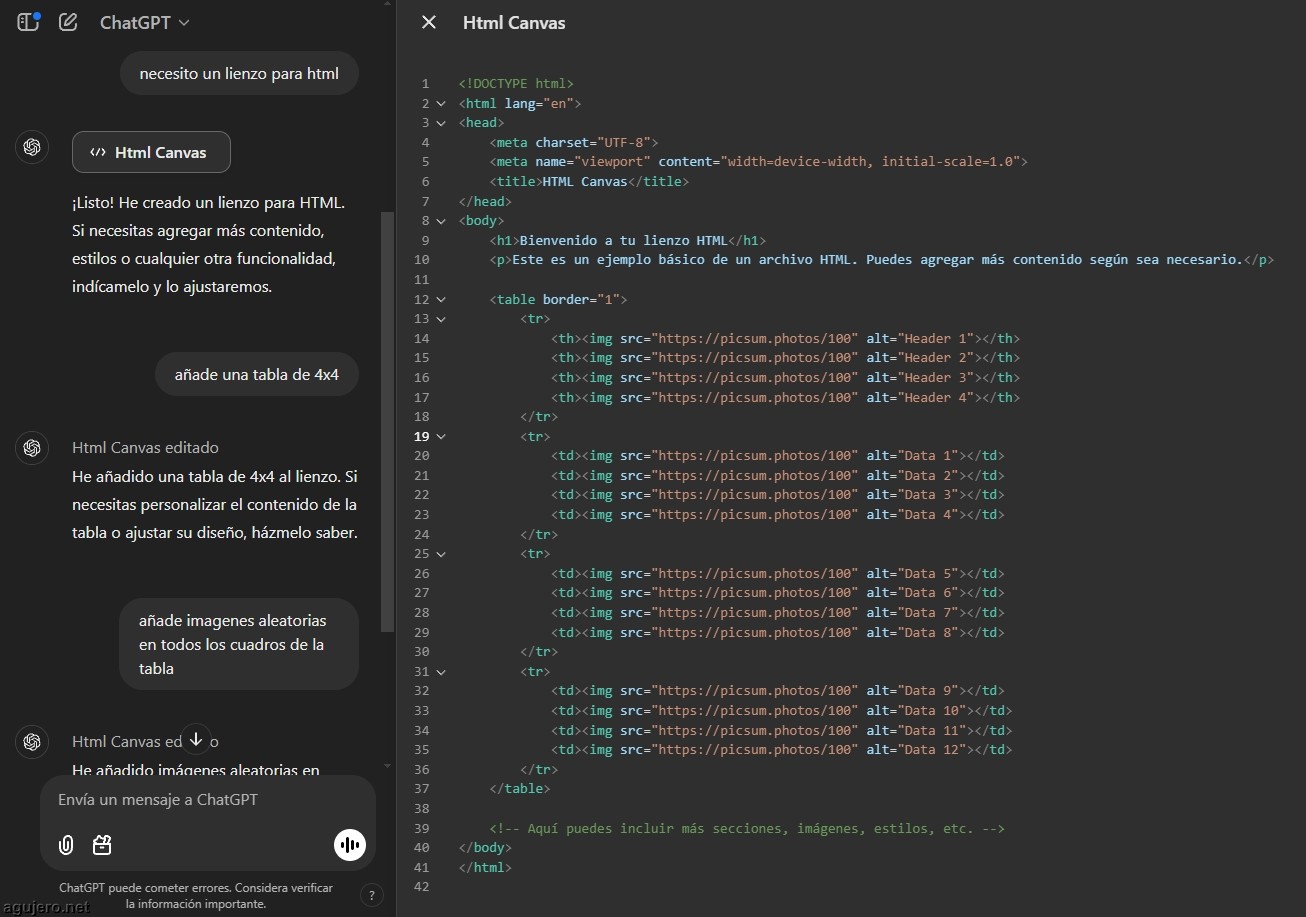Collapse the tr fold on line 25
The height and width of the screenshot is (917, 1306).
pos(441,554)
